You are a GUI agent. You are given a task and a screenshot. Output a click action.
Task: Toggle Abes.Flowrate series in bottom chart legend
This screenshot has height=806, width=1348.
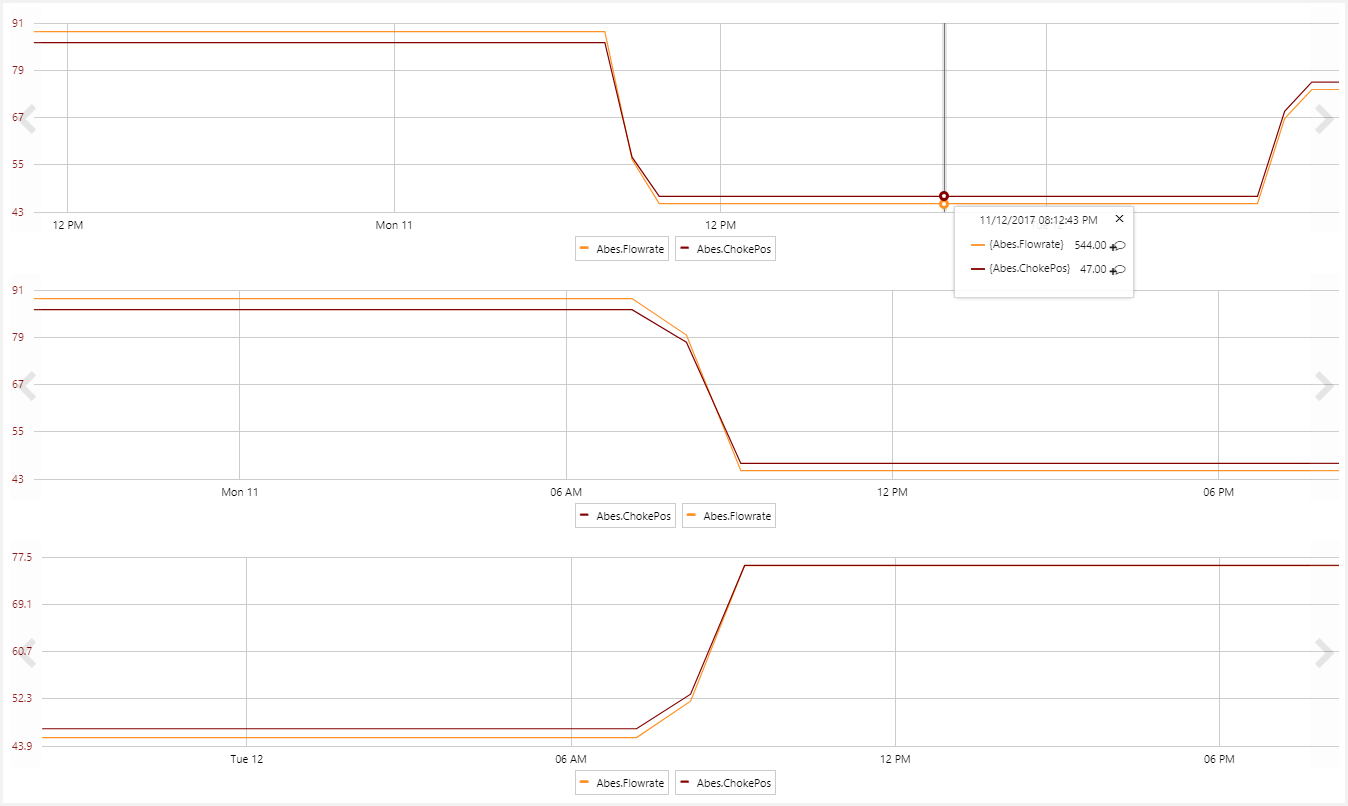point(622,783)
